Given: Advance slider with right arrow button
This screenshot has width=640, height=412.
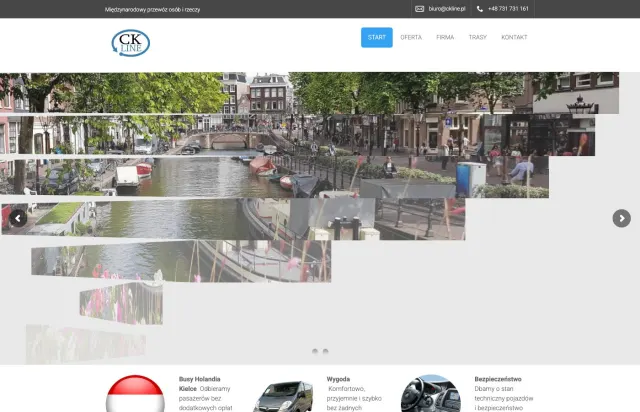Looking at the screenshot, I should (x=622, y=218).
